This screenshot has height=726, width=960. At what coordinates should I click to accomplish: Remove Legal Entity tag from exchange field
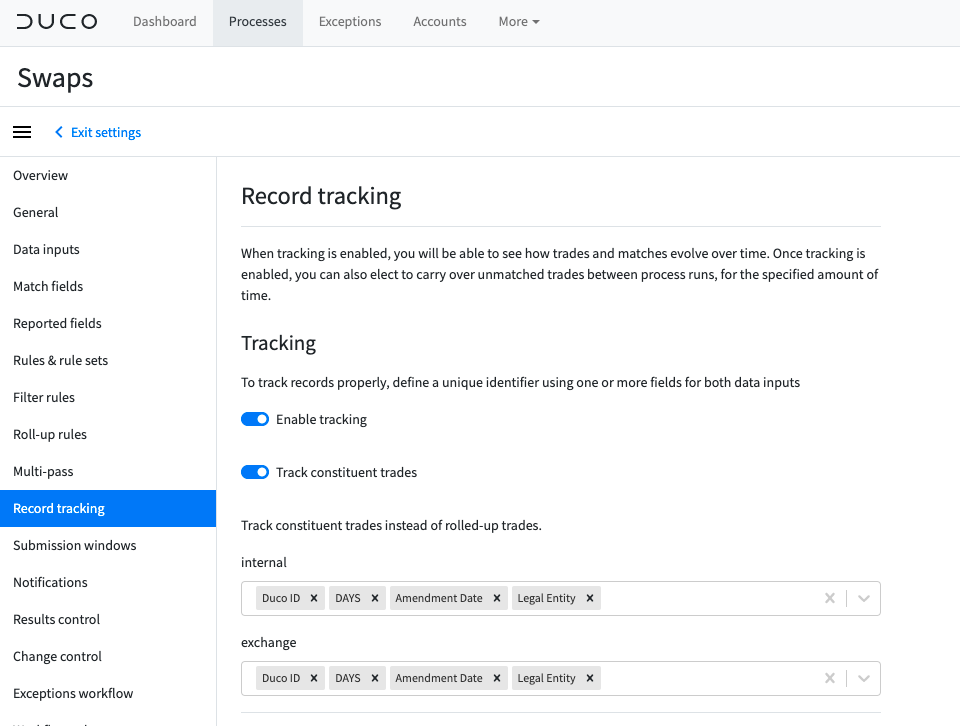[x=590, y=678]
